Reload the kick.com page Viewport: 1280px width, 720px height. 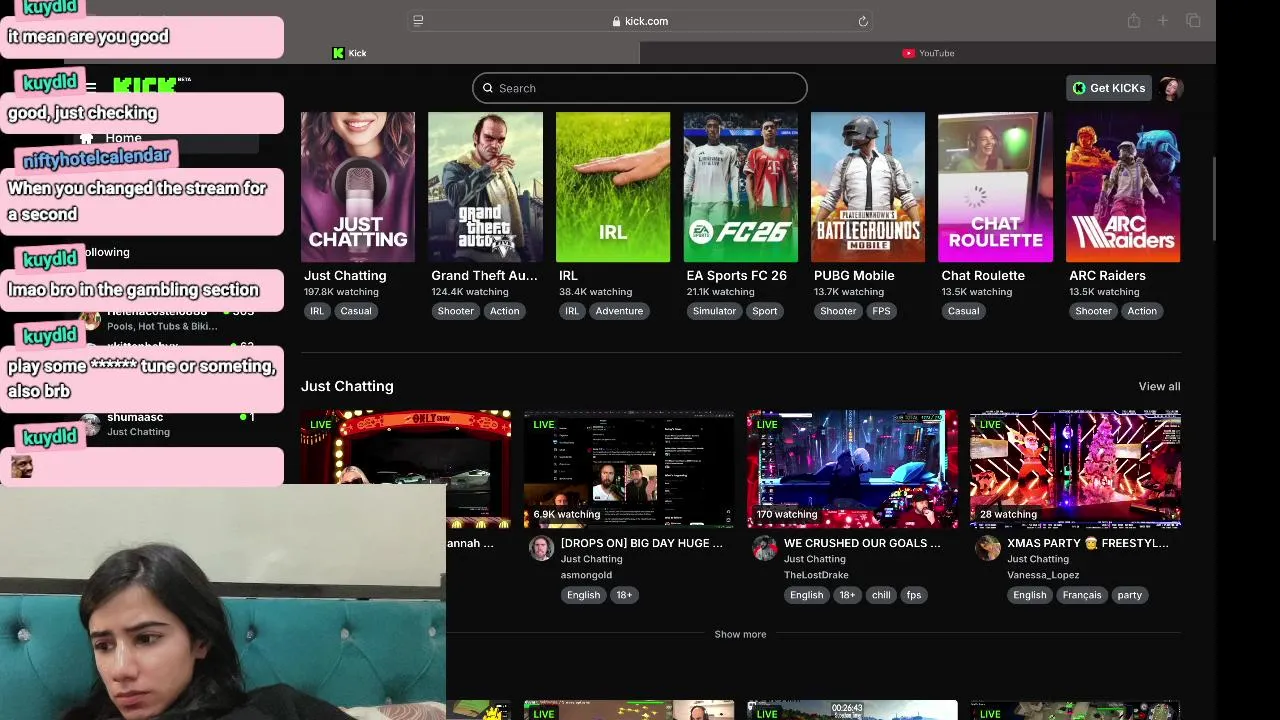pos(863,21)
